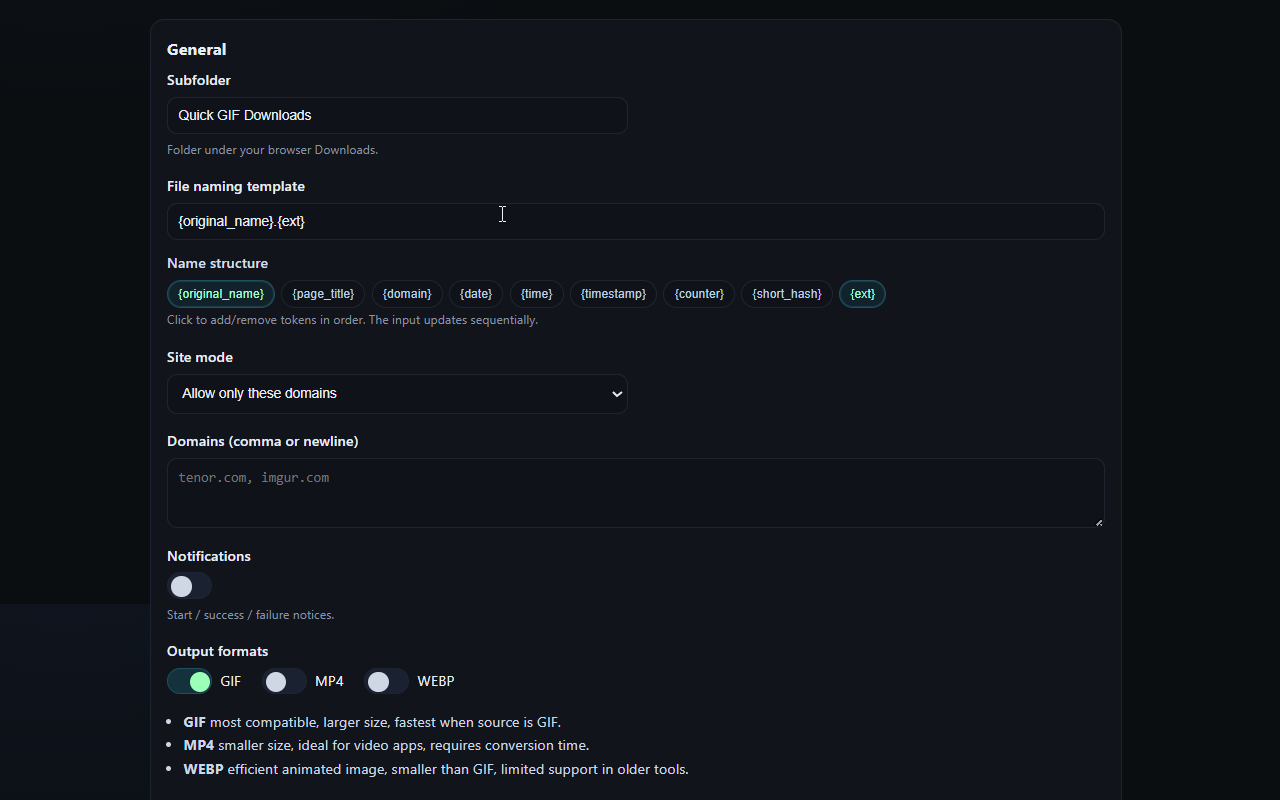Remove the {ext} token chip

pyautogui.click(x=862, y=294)
